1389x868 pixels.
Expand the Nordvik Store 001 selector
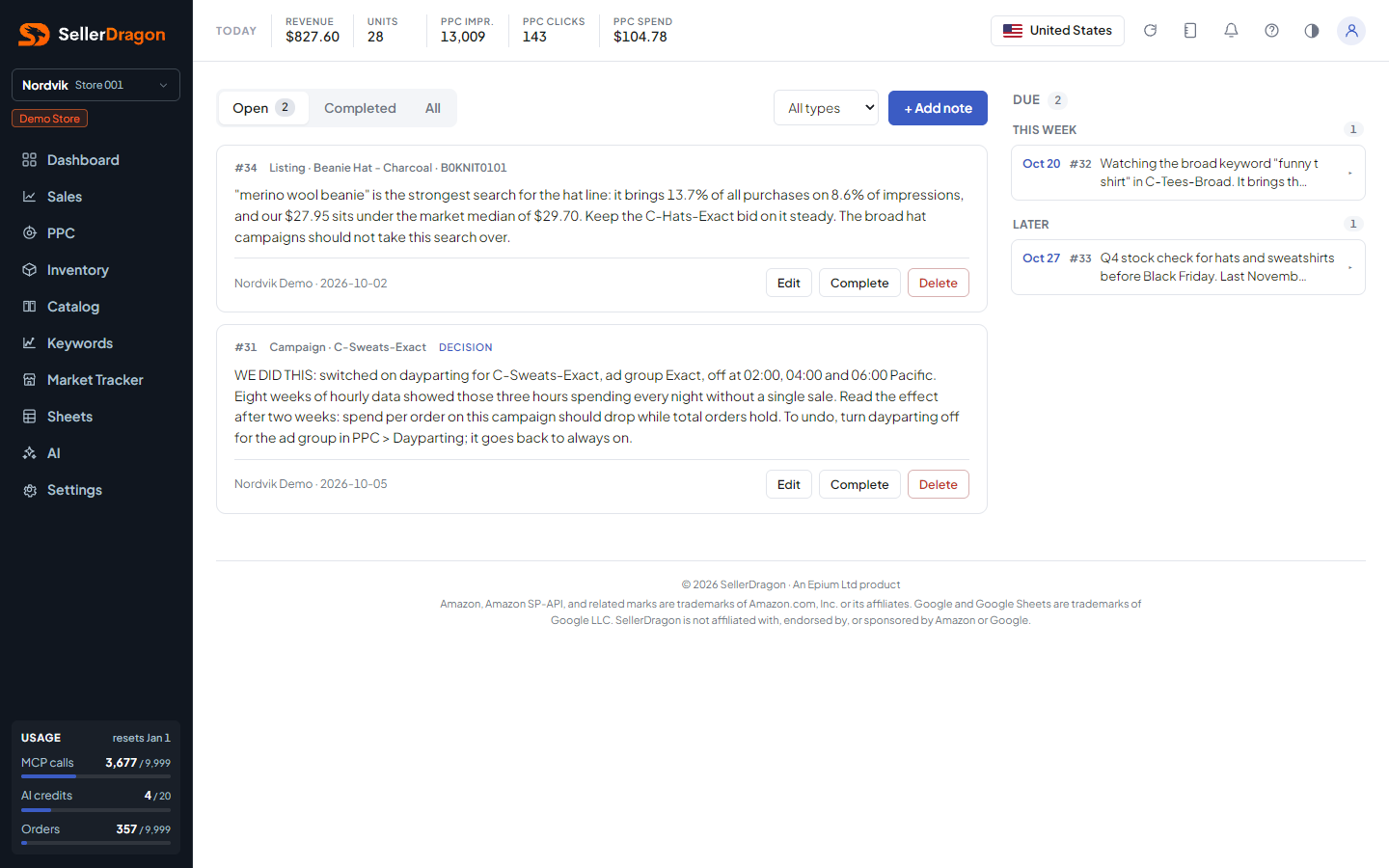[x=95, y=85]
